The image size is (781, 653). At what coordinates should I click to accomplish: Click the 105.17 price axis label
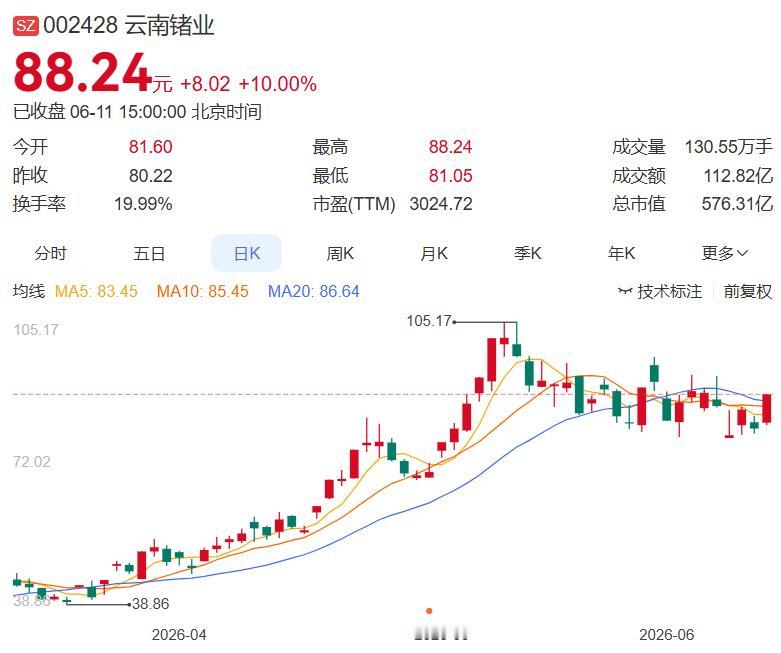click(36, 330)
